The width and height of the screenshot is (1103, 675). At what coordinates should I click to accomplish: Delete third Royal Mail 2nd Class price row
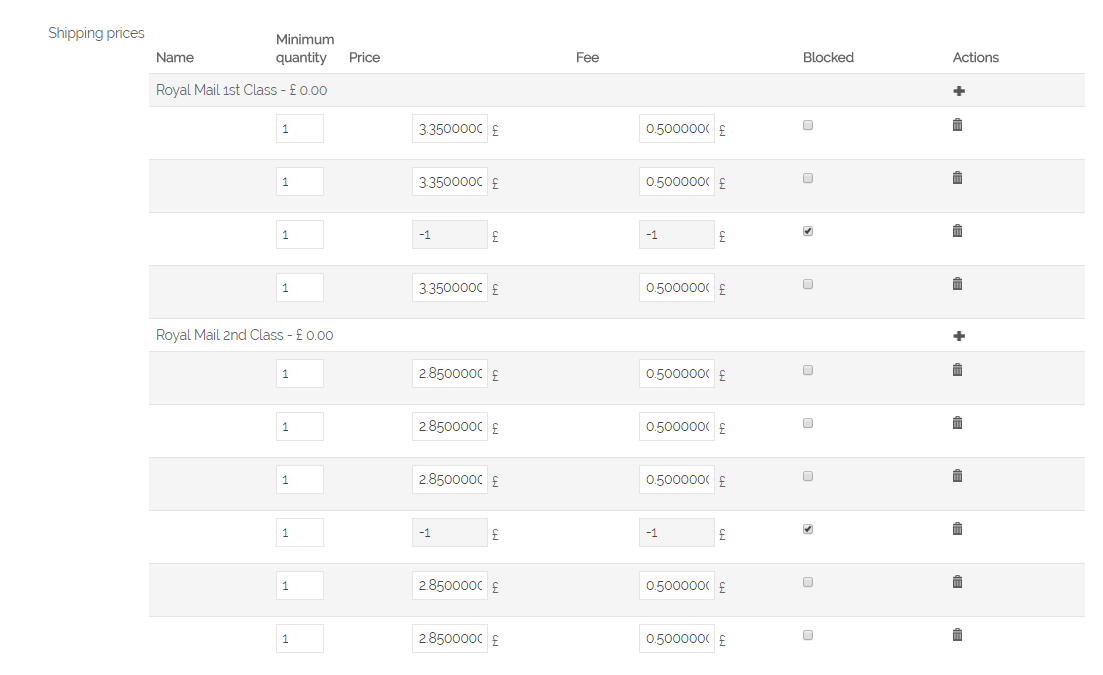pos(957,476)
